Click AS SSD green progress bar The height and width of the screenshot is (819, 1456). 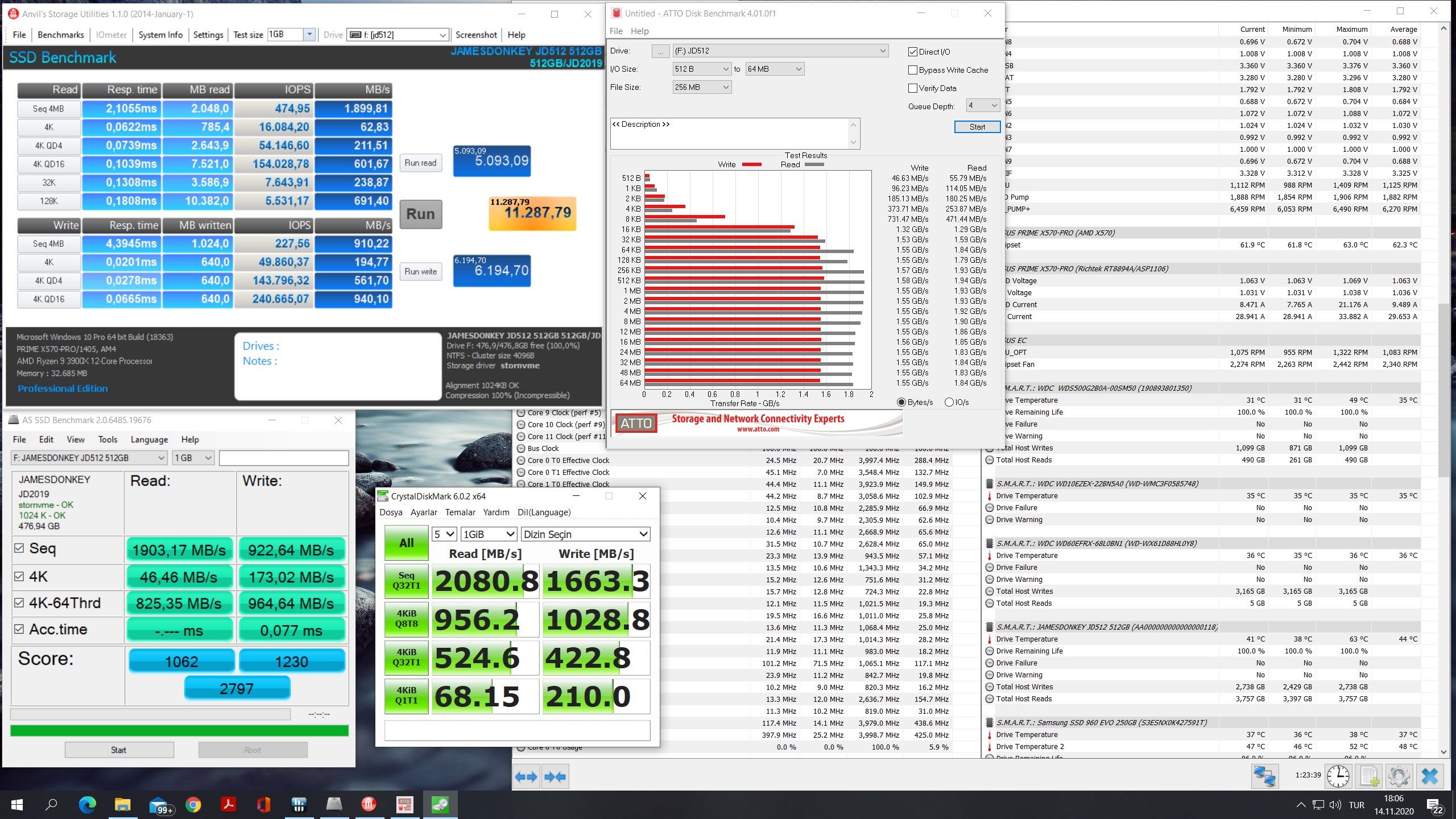(x=179, y=731)
